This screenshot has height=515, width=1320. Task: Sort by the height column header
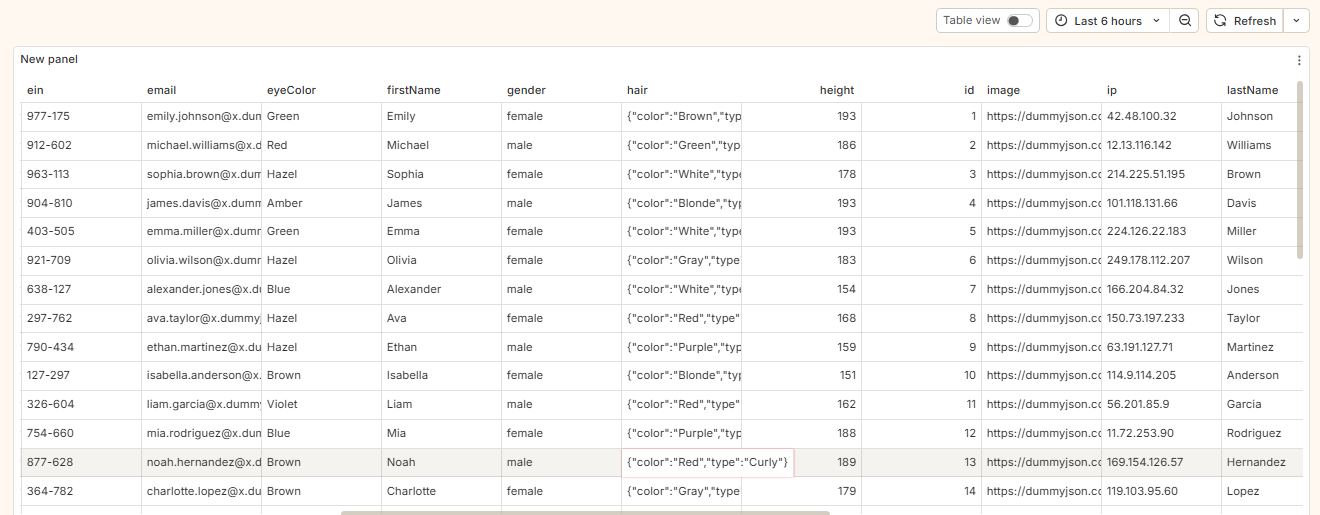pyautogui.click(x=837, y=90)
